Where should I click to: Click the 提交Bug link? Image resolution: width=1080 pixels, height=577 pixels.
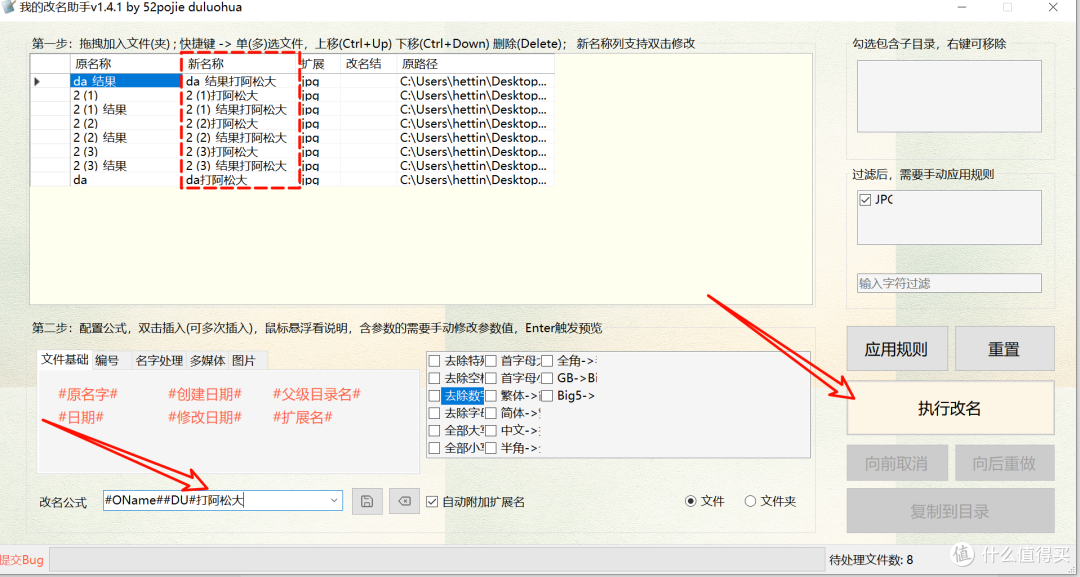pyautogui.click(x=22, y=560)
